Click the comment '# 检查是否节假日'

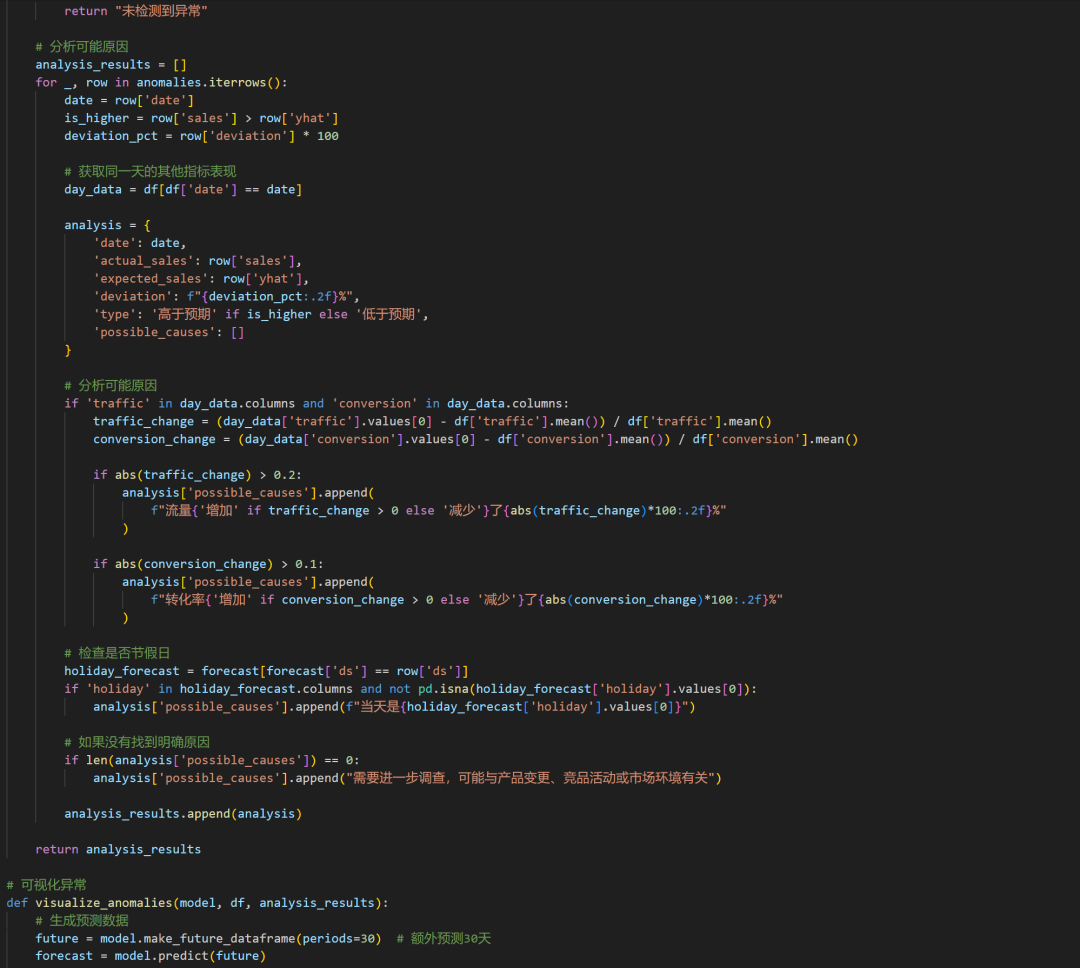click(117, 653)
